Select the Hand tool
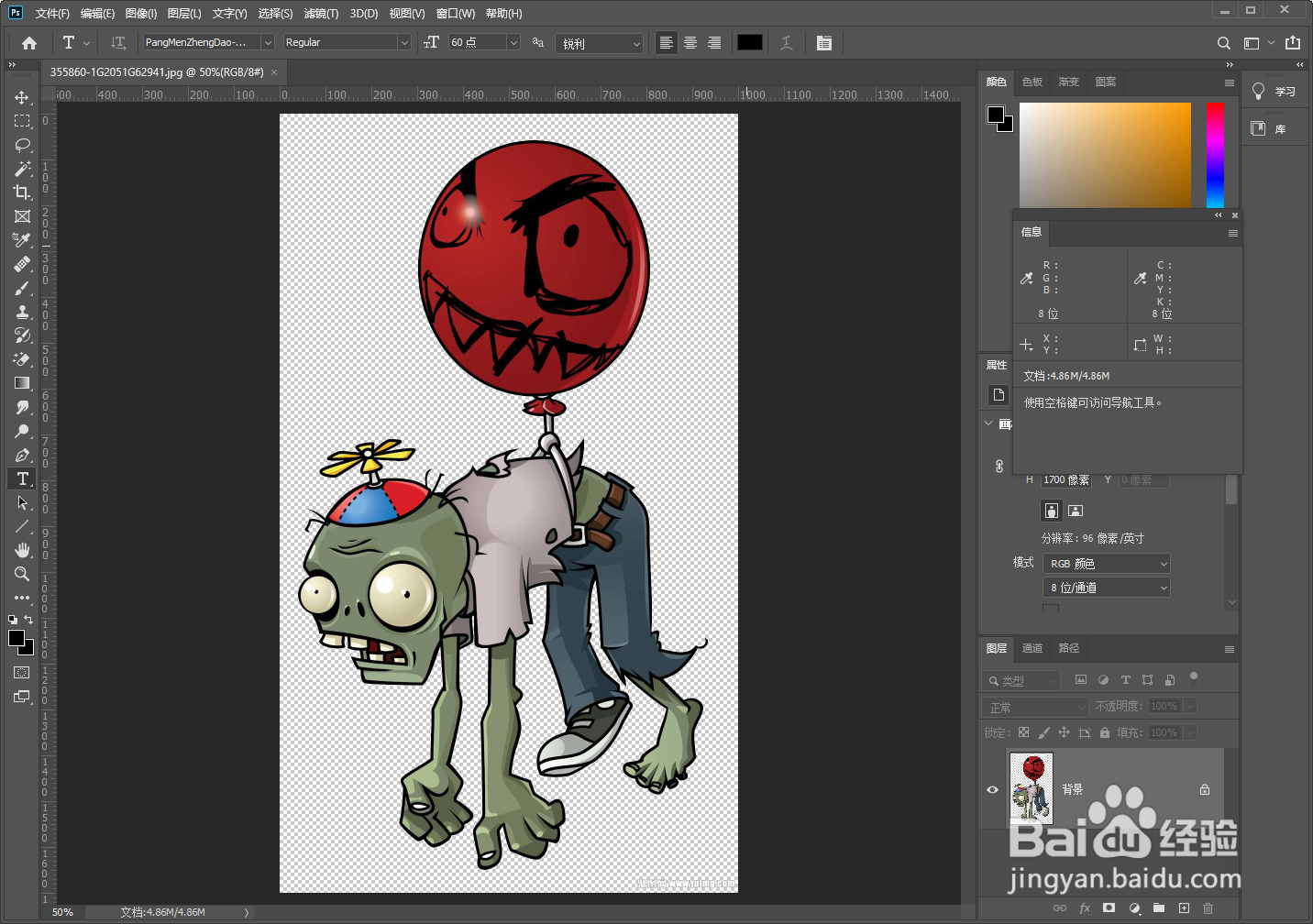Viewport: 1313px width, 924px height. tap(22, 550)
